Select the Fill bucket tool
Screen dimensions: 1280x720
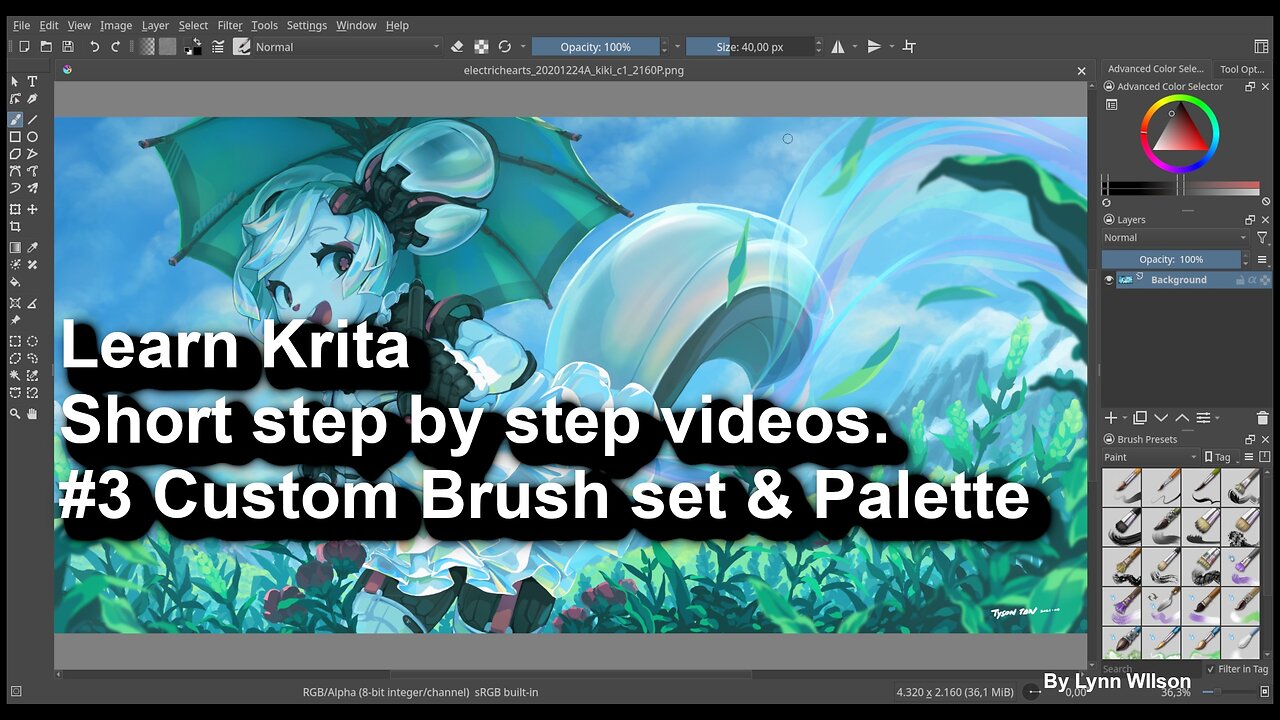click(x=15, y=283)
